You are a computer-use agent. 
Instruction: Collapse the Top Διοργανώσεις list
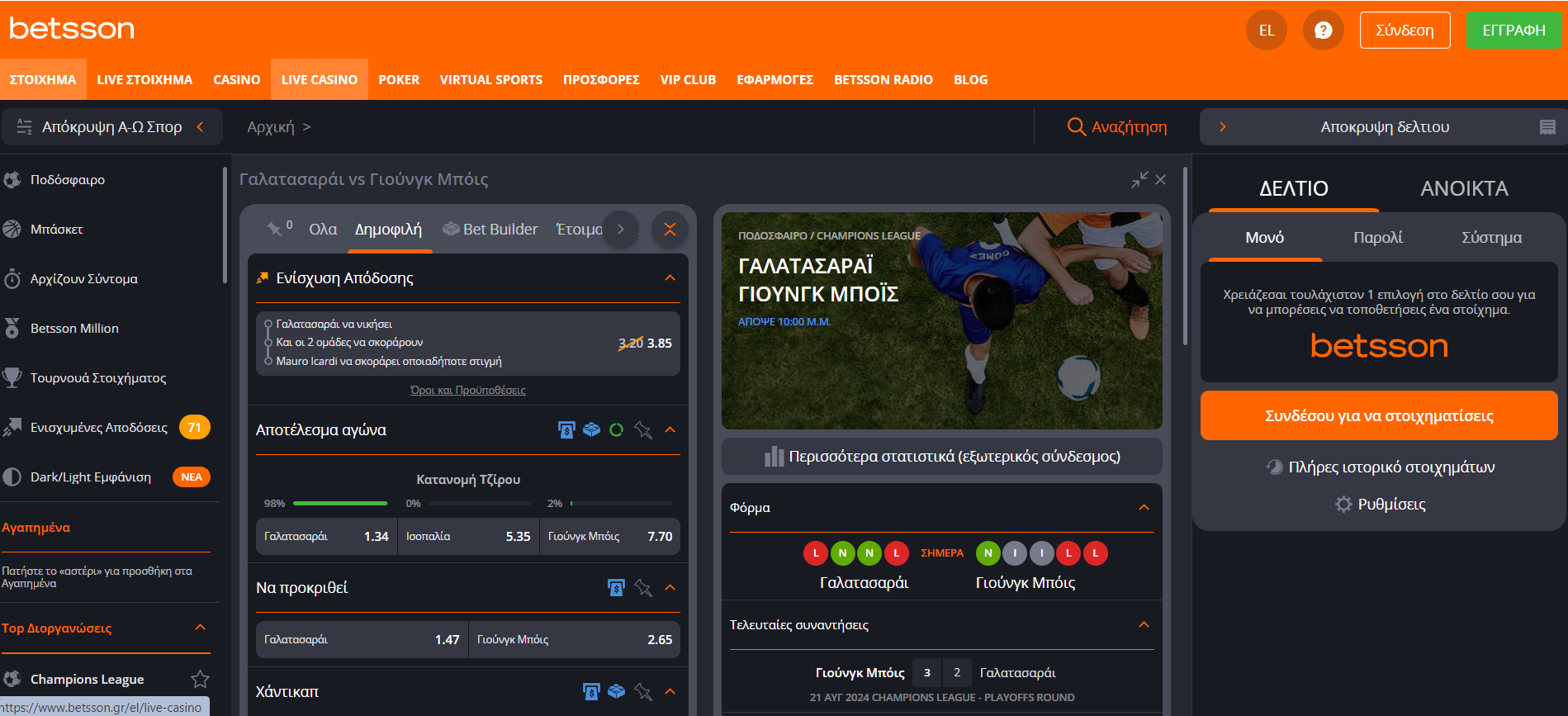pos(200,628)
